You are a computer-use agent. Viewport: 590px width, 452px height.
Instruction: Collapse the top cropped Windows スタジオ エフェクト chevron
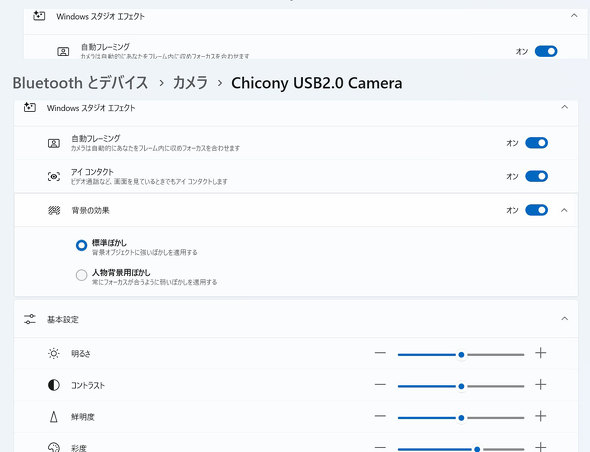pos(574,15)
